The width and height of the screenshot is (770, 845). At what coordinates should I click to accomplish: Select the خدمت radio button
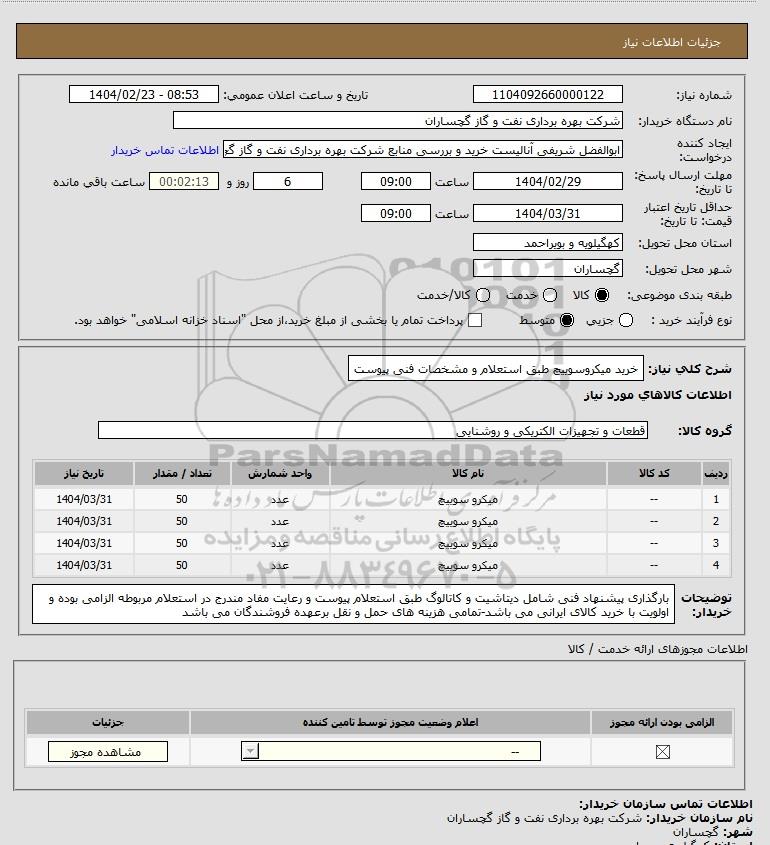(x=550, y=295)
